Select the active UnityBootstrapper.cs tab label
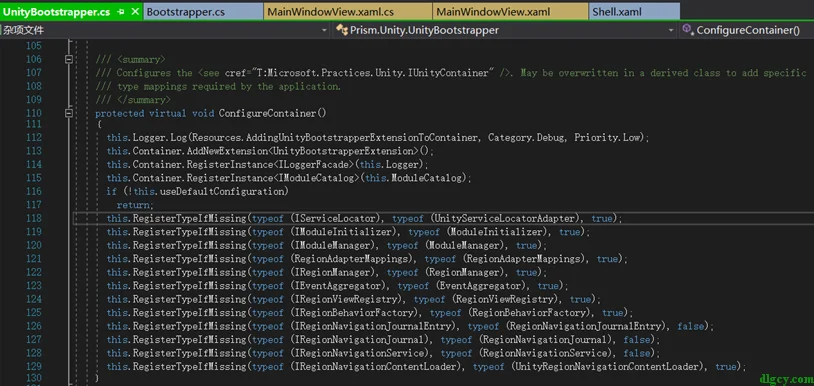 tap(57, 11)
